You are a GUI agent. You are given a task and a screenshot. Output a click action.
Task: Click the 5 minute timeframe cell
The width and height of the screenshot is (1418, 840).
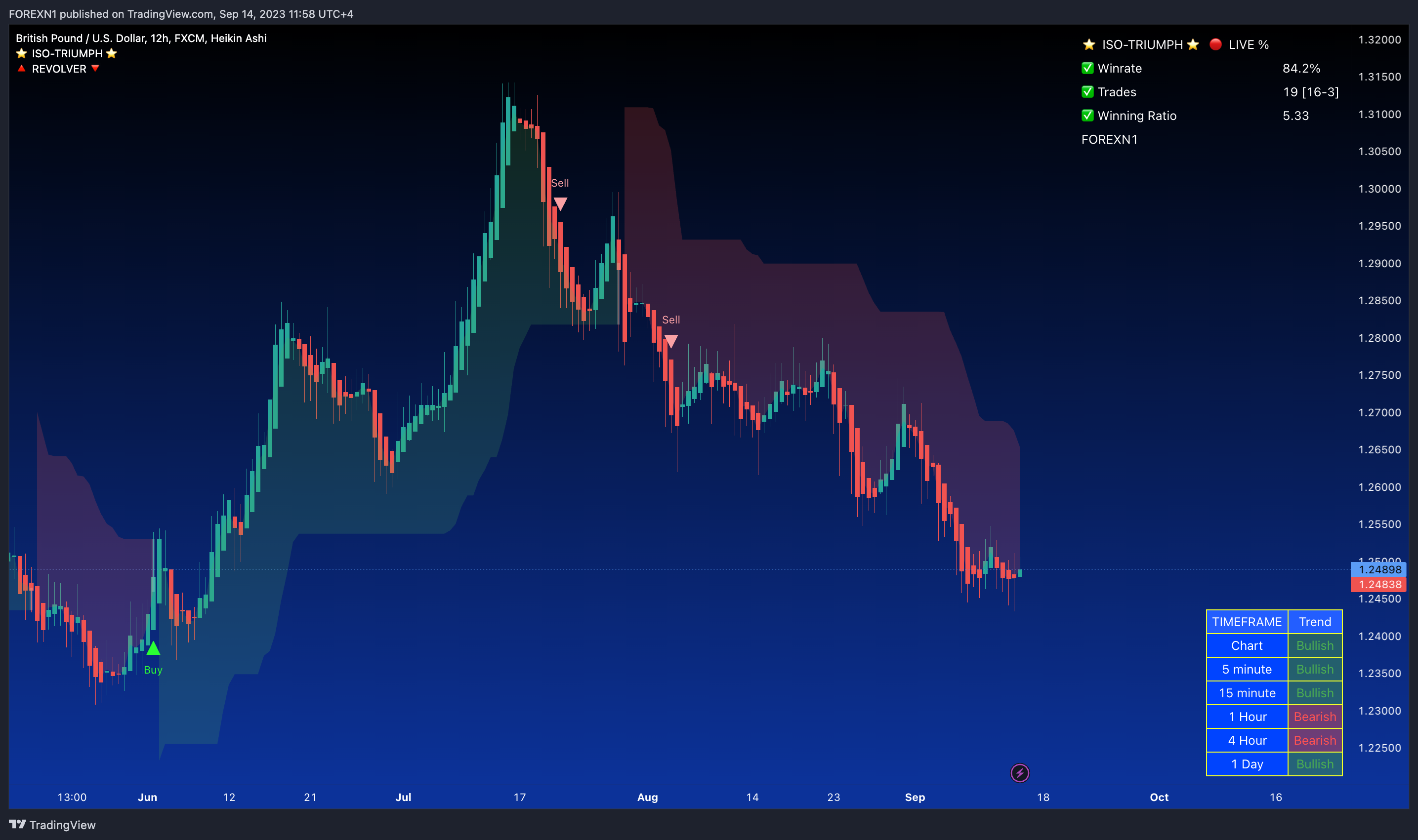[1247, 669]
